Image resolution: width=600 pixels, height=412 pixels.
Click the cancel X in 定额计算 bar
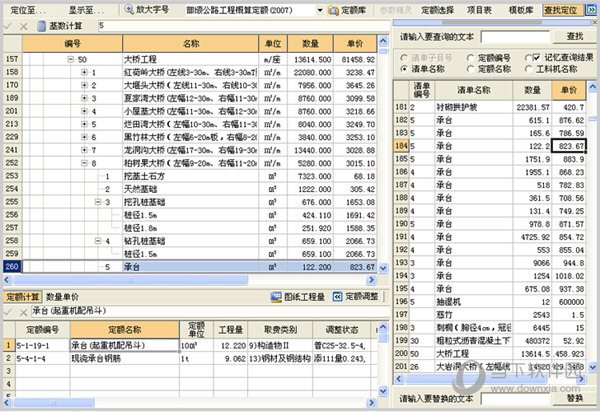coord(23,312)
